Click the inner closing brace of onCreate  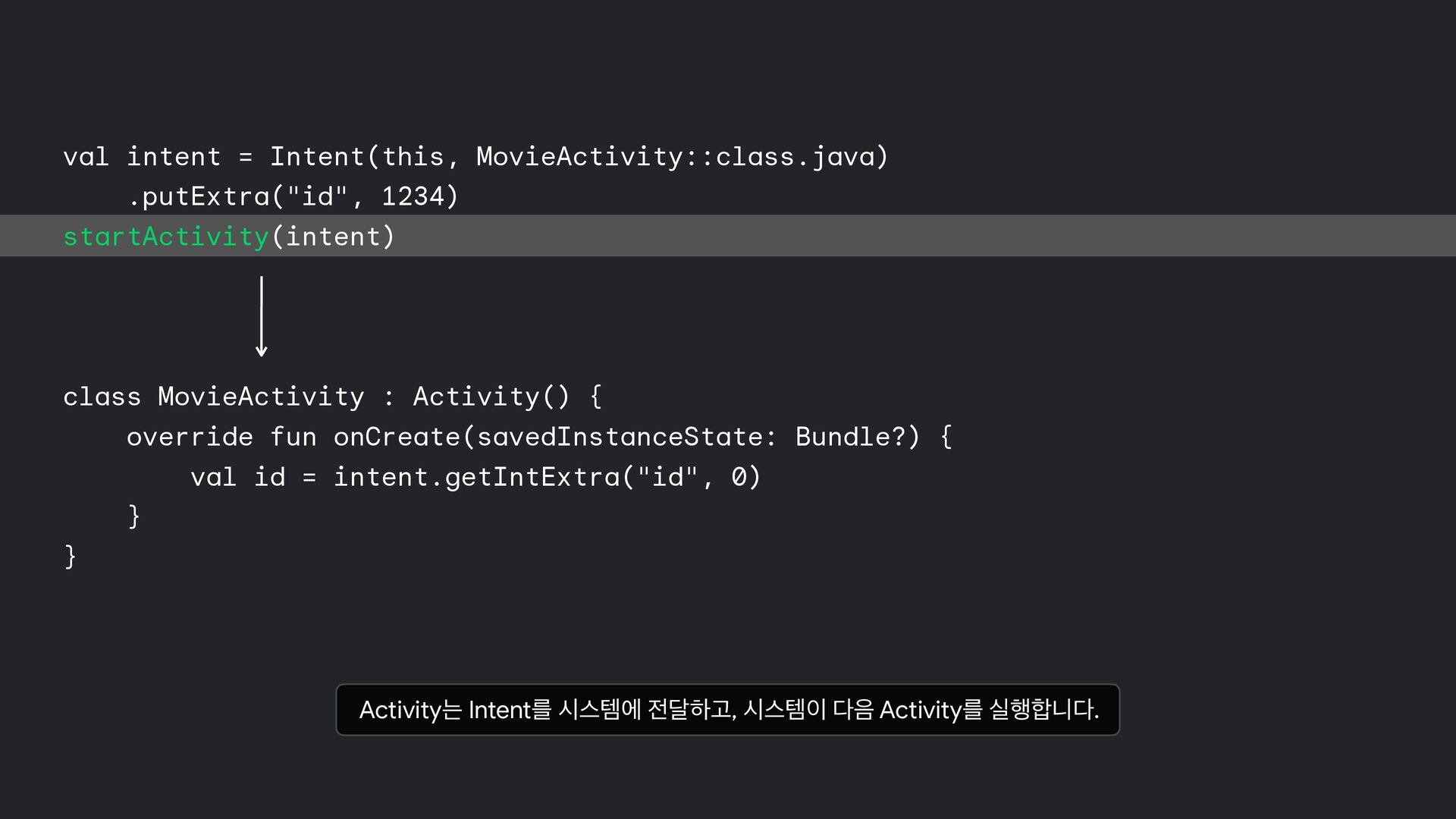pyautogui.click(x=134, y=516)
